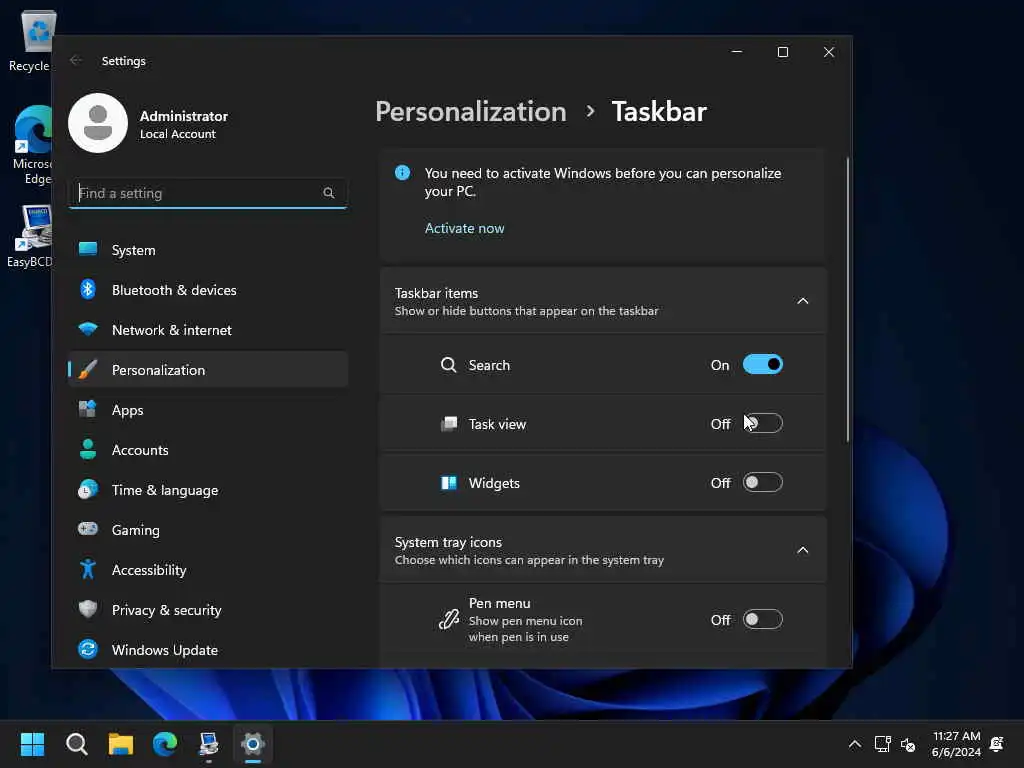This screenshot has width=1024, height=768.
Task: Collapse the Taskbar items section
Action: coord(803,301)
